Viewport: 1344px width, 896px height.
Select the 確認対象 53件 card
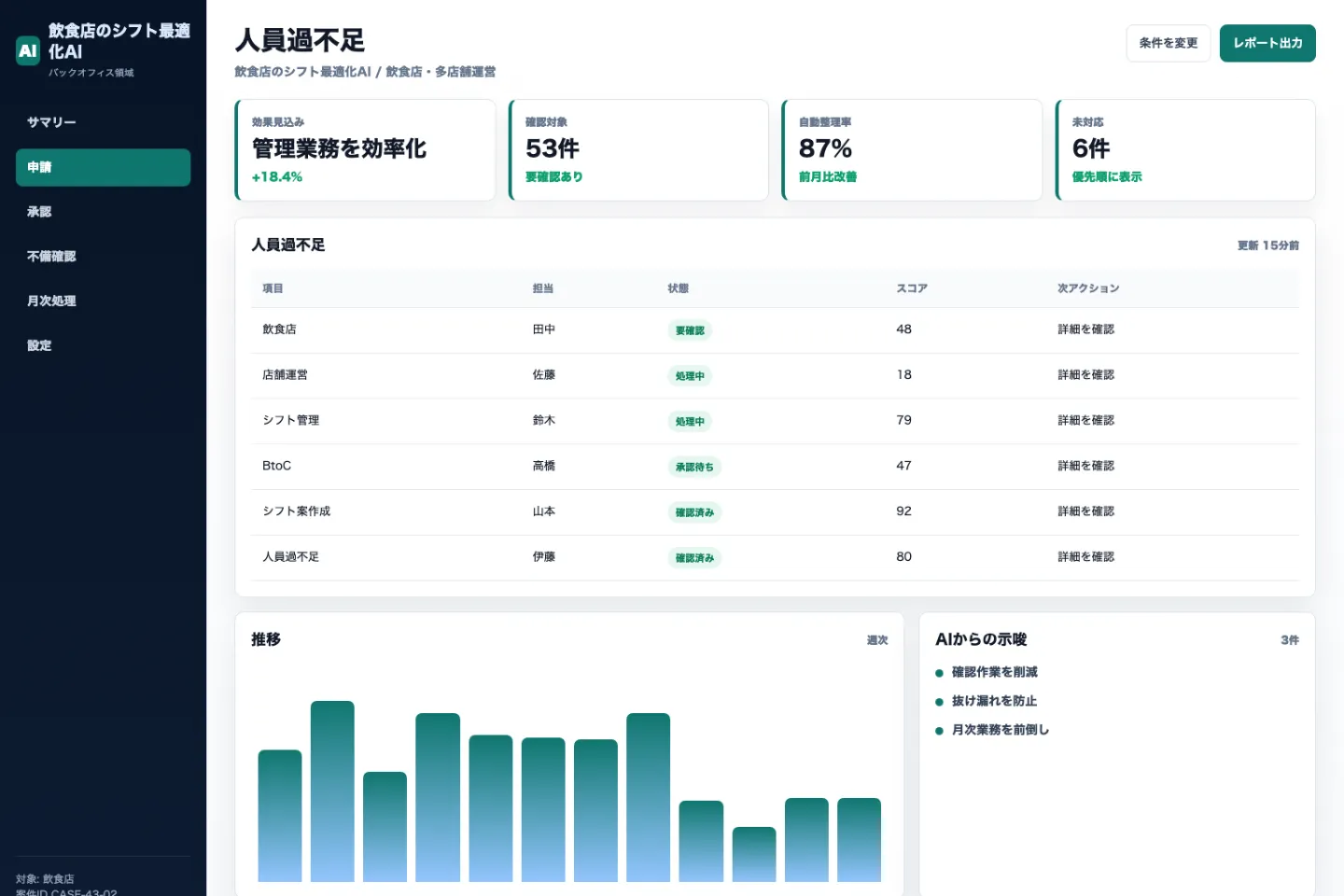(638, 150)
